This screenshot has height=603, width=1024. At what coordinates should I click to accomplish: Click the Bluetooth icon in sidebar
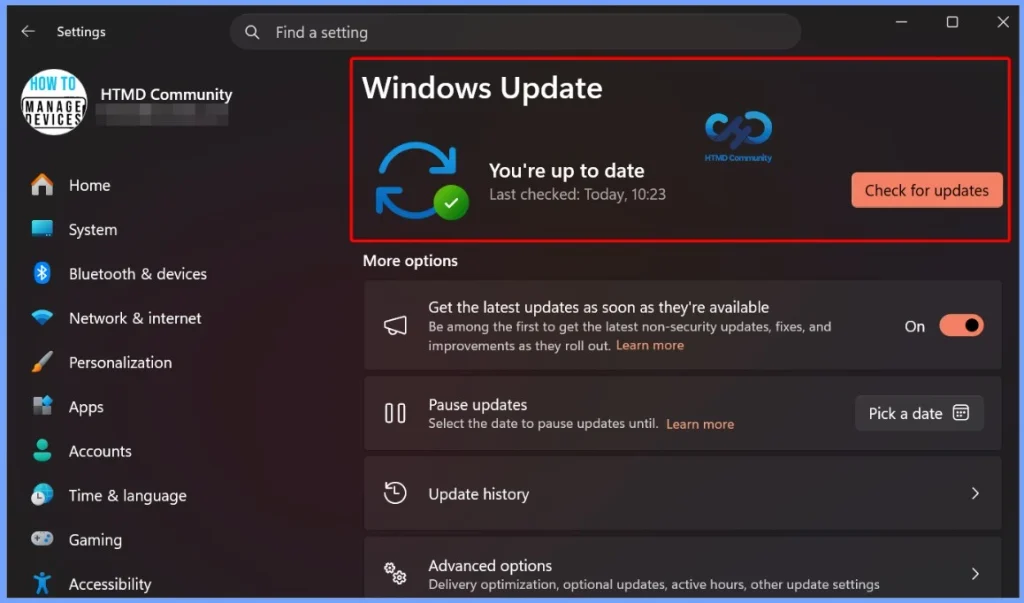pyautogui.click(x=42, y=273)
